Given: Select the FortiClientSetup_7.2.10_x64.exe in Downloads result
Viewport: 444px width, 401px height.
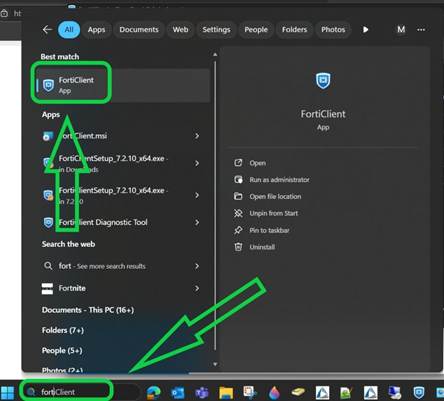Looking at the screenshot, I should pos(123,163).
